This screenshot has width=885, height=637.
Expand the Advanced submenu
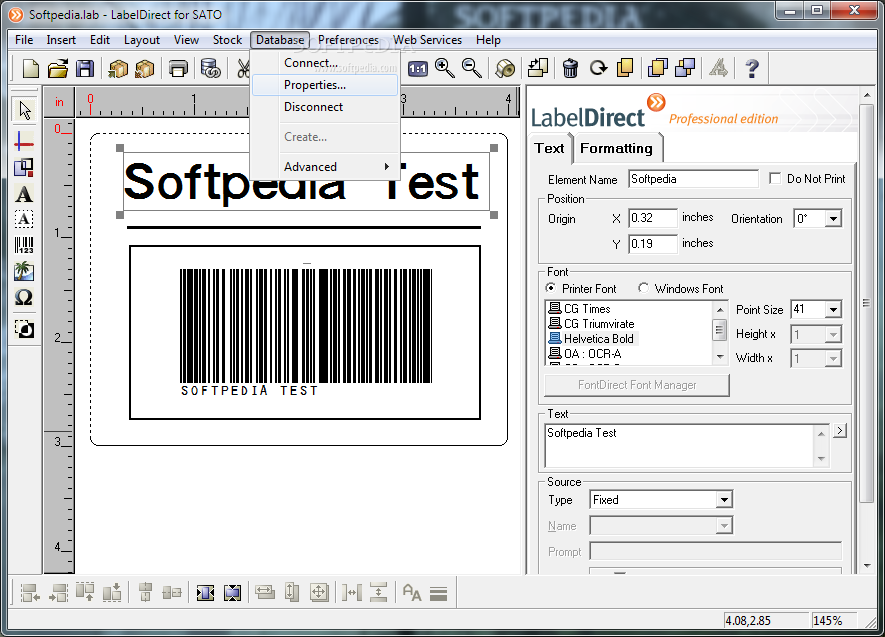[x=326, y=166]
